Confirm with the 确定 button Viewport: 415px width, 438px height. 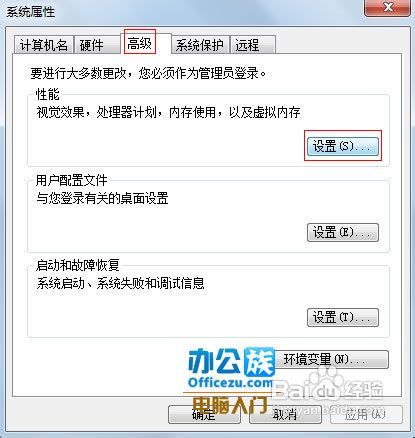point(204,415)
